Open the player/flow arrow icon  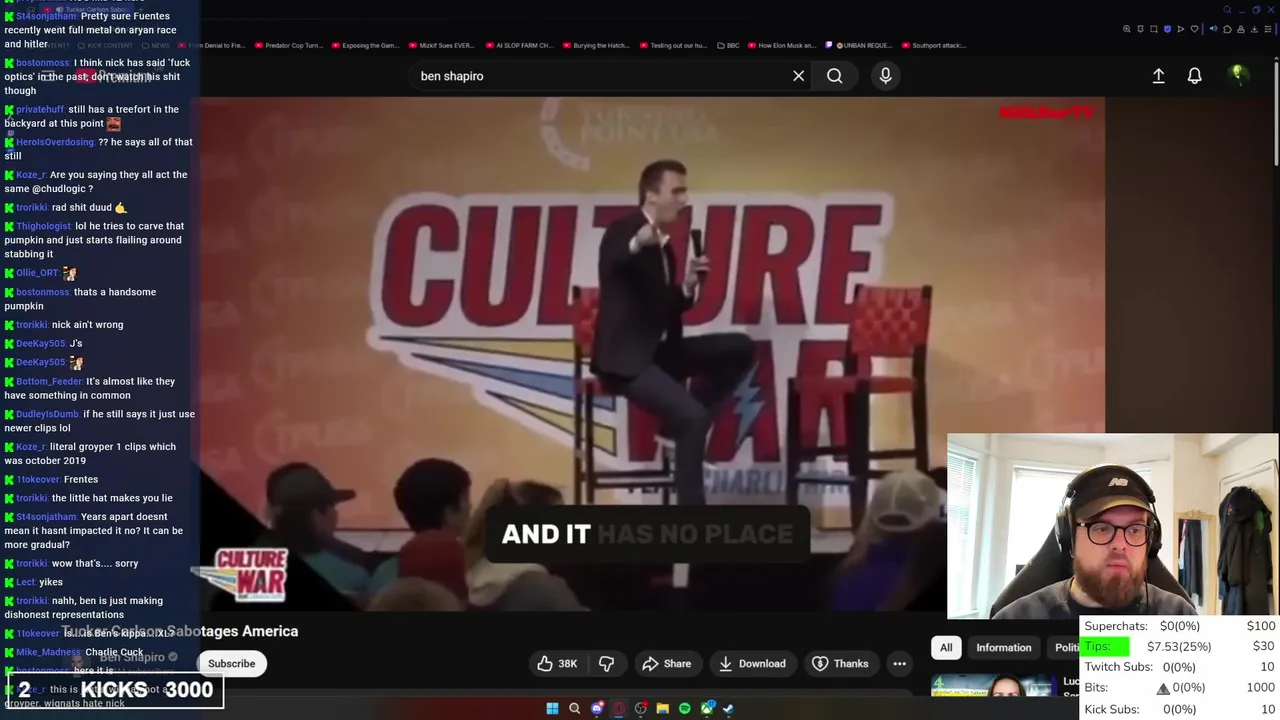1181,29
